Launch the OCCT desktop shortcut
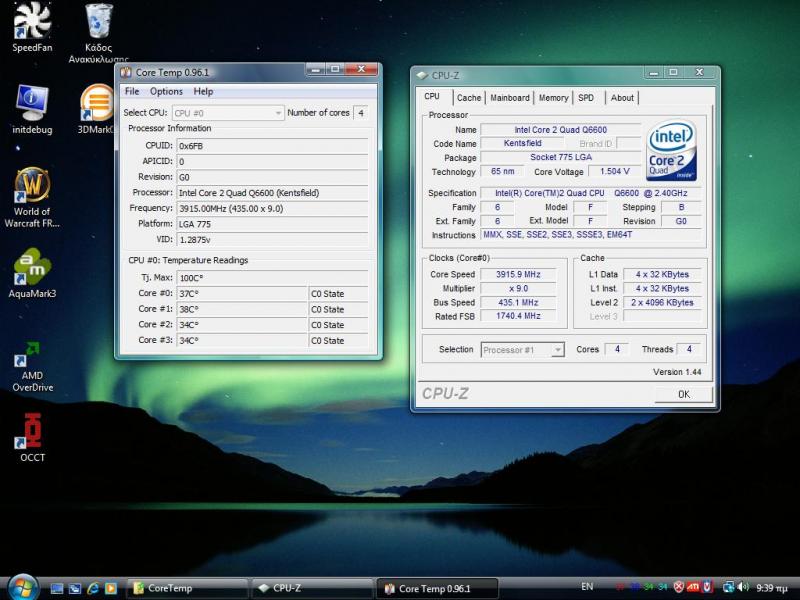Image resolution: width=800 pixels, height=600 pixels. 32,438
